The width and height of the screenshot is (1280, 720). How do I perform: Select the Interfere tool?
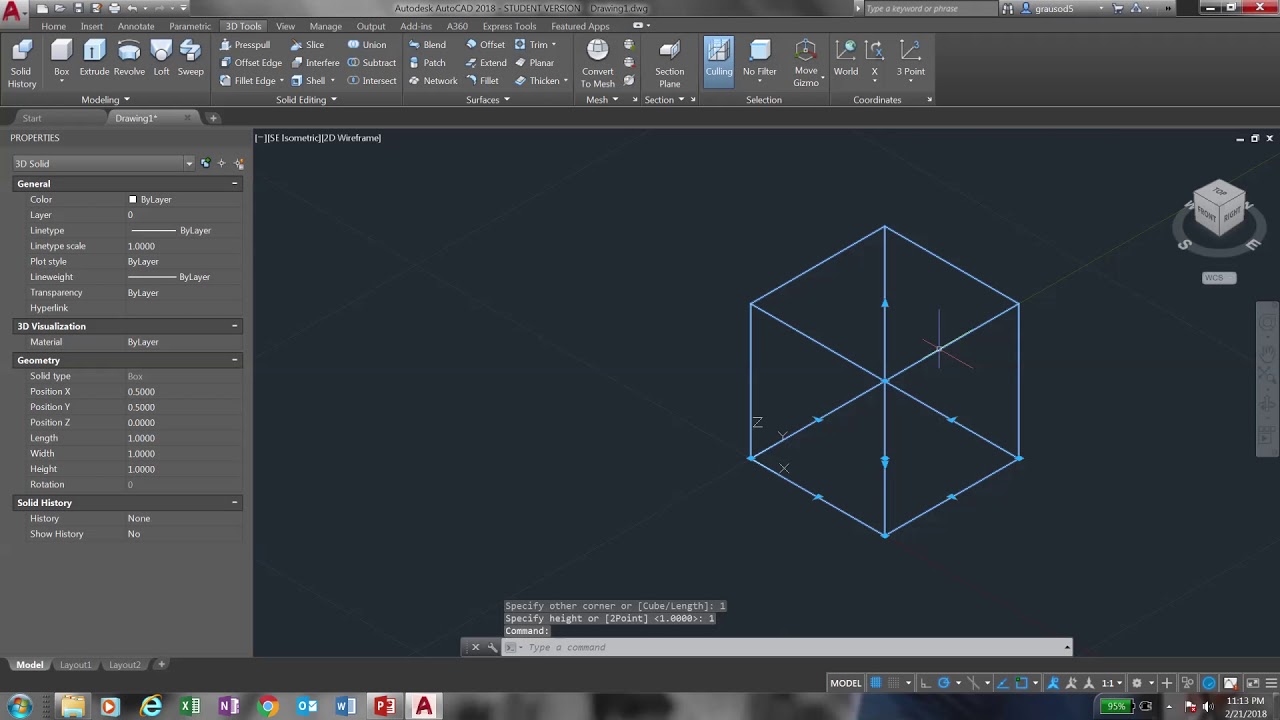click(x=315, y=63)
